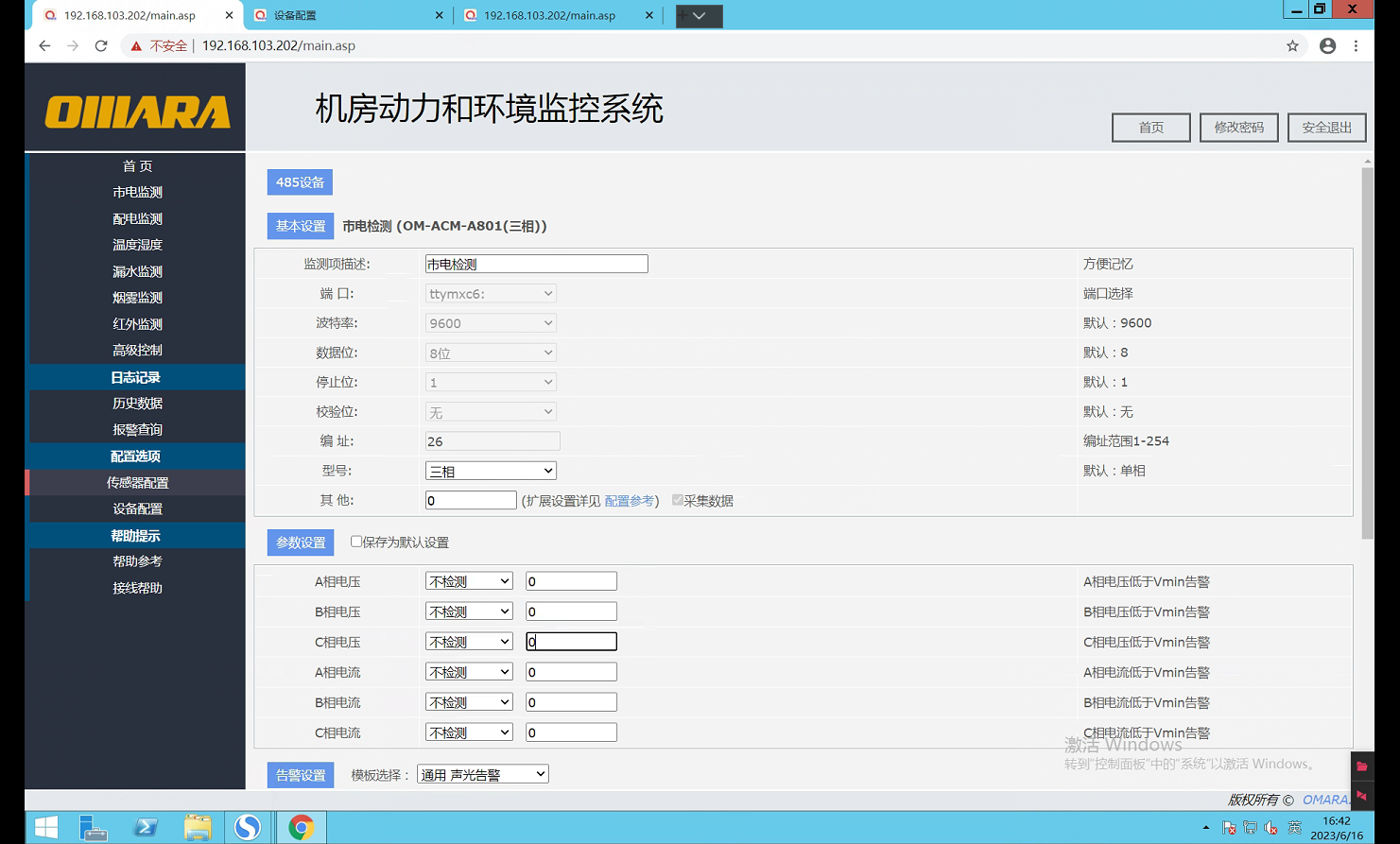Click the 编址 field showing 26
Image resolution: width=1400 pixels, height=844 pixels.
(493, 441)
